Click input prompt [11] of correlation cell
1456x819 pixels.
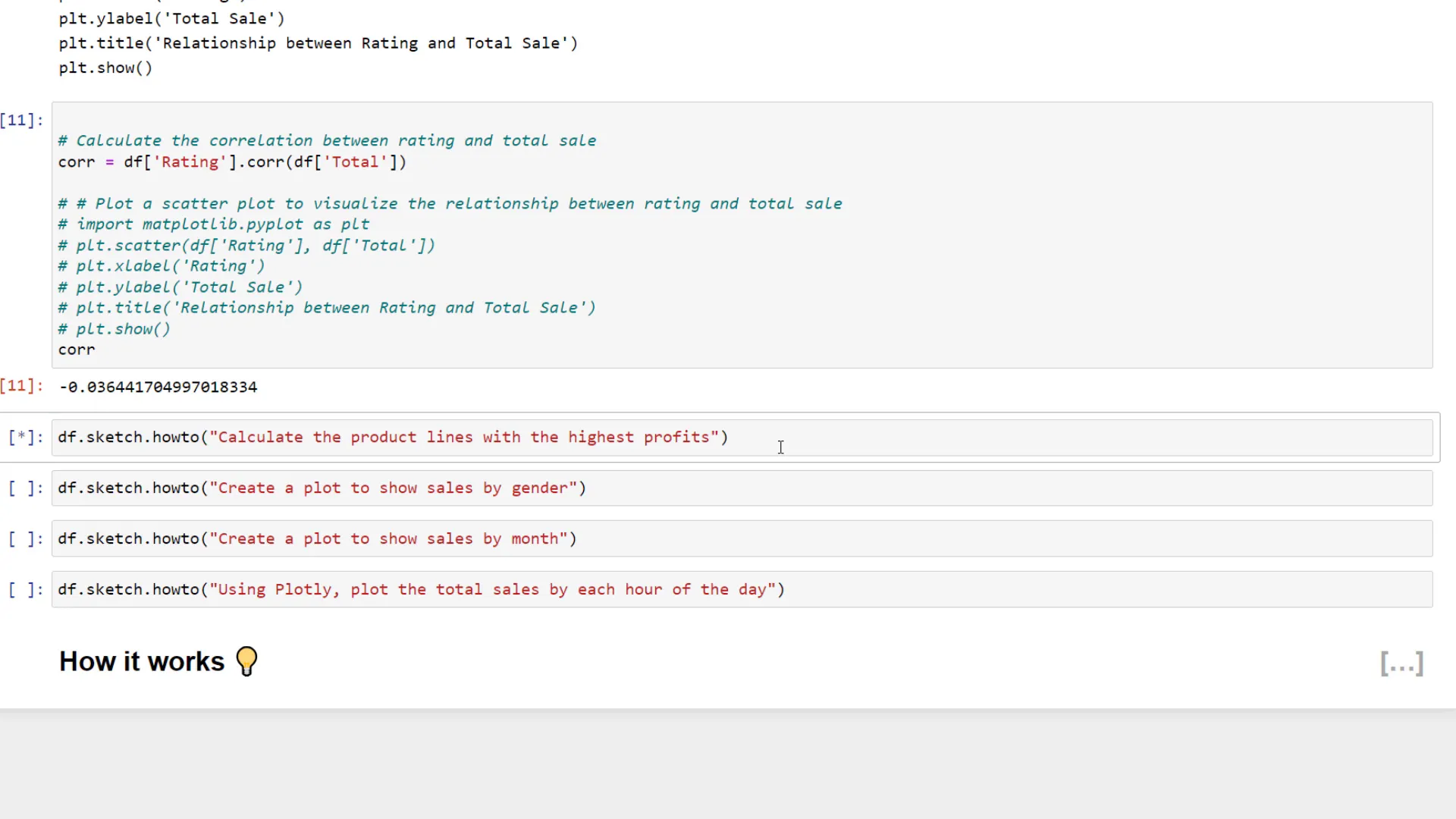(21, 121)
